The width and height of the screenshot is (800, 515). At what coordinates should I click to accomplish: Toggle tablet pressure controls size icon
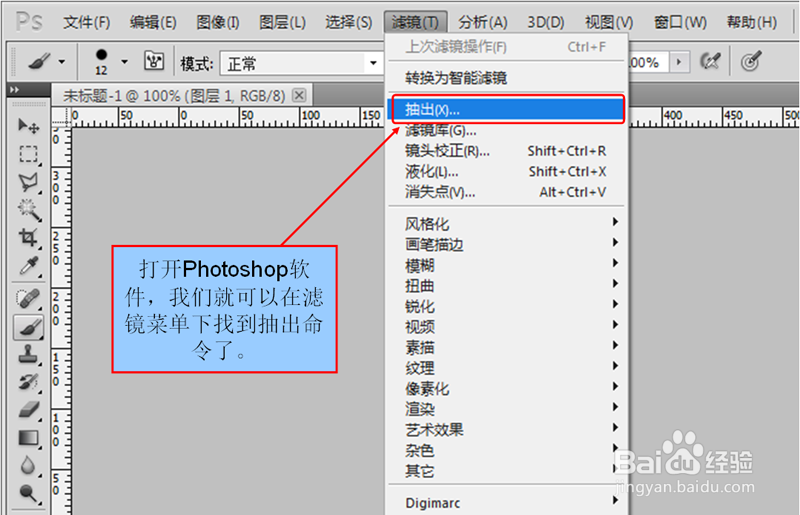[751, 62]
